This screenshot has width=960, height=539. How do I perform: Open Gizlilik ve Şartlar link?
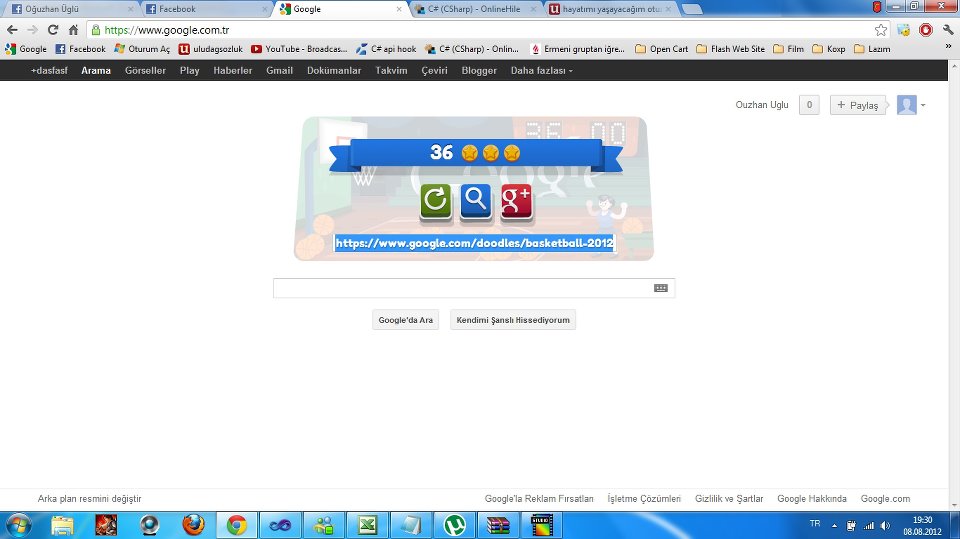click(729, 499)
